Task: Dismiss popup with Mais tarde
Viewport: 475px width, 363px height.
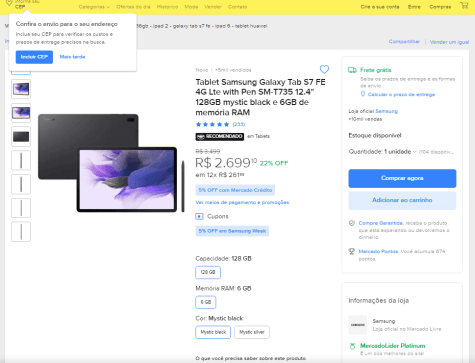Action: pyautogui.click(x=72, y=57)
